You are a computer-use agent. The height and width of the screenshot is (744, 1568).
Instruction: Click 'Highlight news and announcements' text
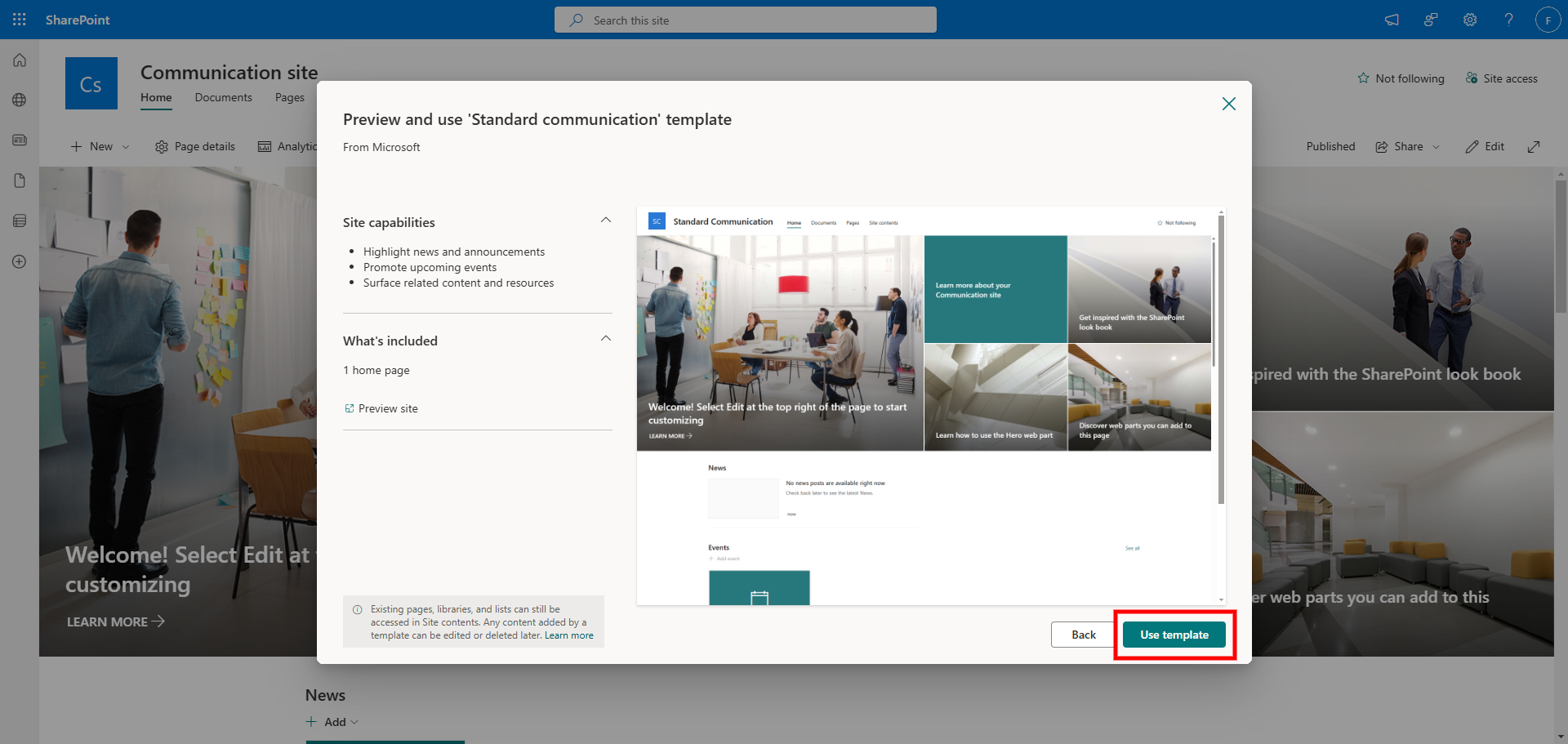454,252
